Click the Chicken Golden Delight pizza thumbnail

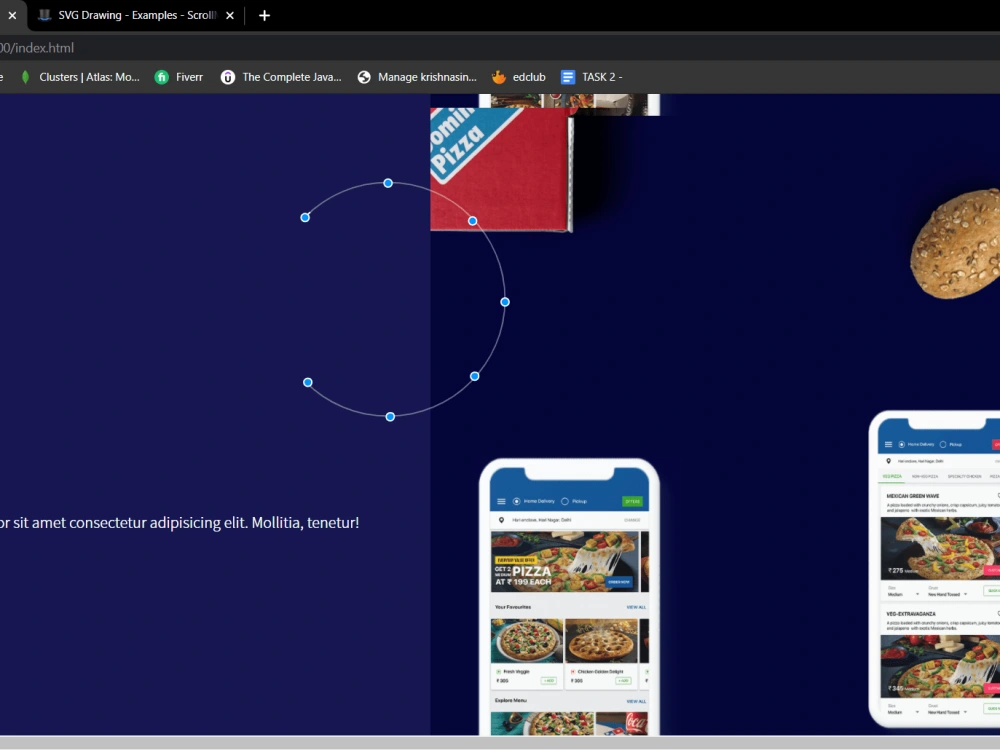click(601, 641)
